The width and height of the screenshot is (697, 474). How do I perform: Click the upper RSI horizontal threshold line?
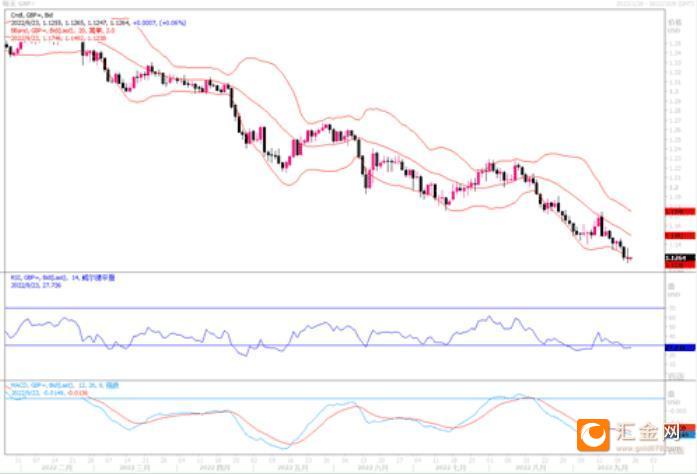[x=335, y=308]
